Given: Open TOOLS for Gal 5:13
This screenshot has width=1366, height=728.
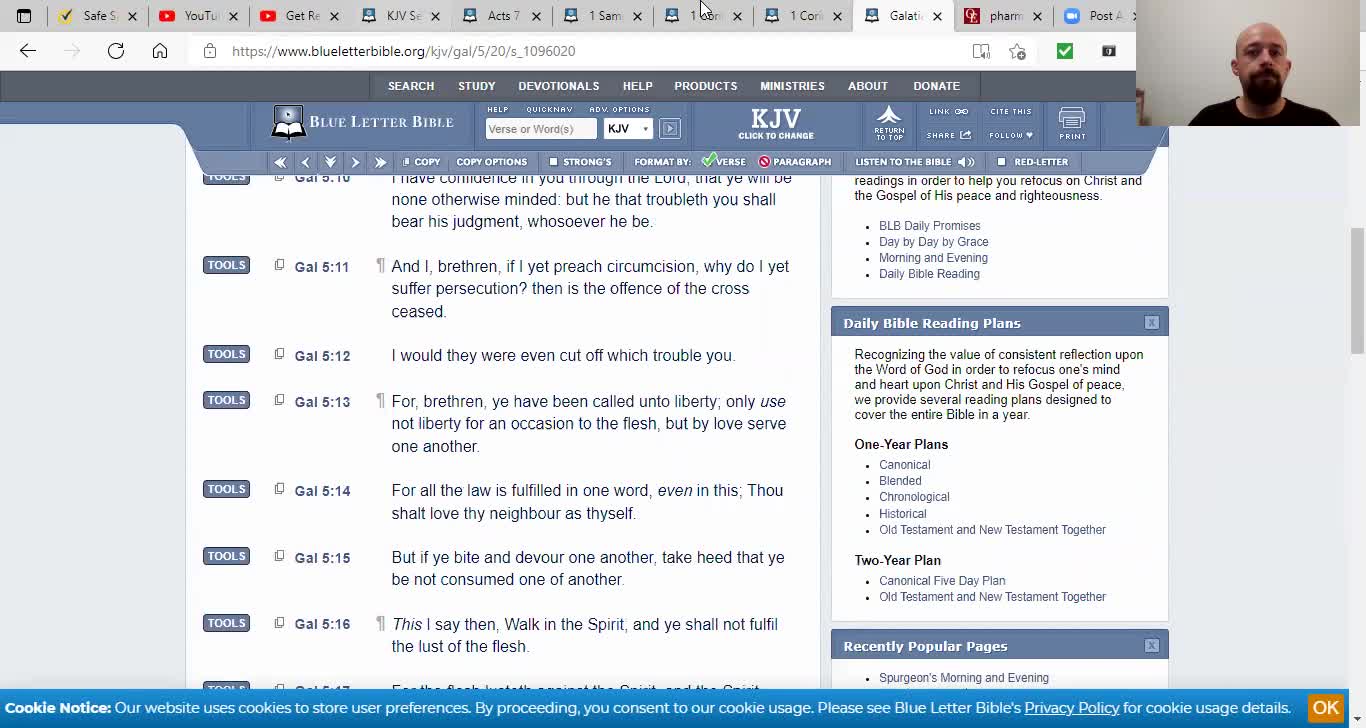Looking at the screenshot, I should pyautogui.click(x=226, y=400).
